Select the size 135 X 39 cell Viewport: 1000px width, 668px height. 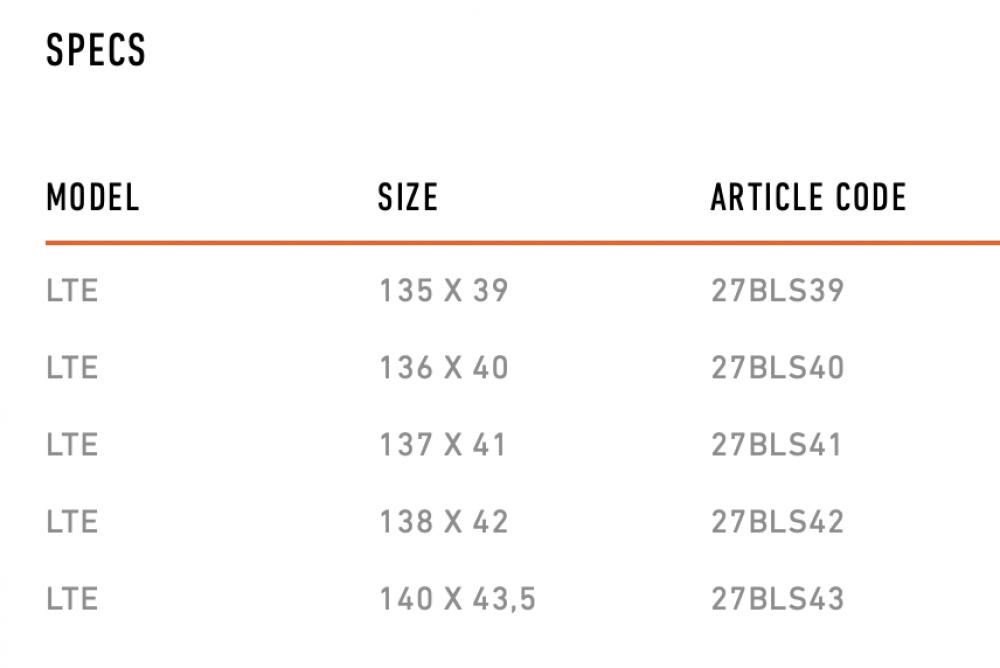pos(444,291)
